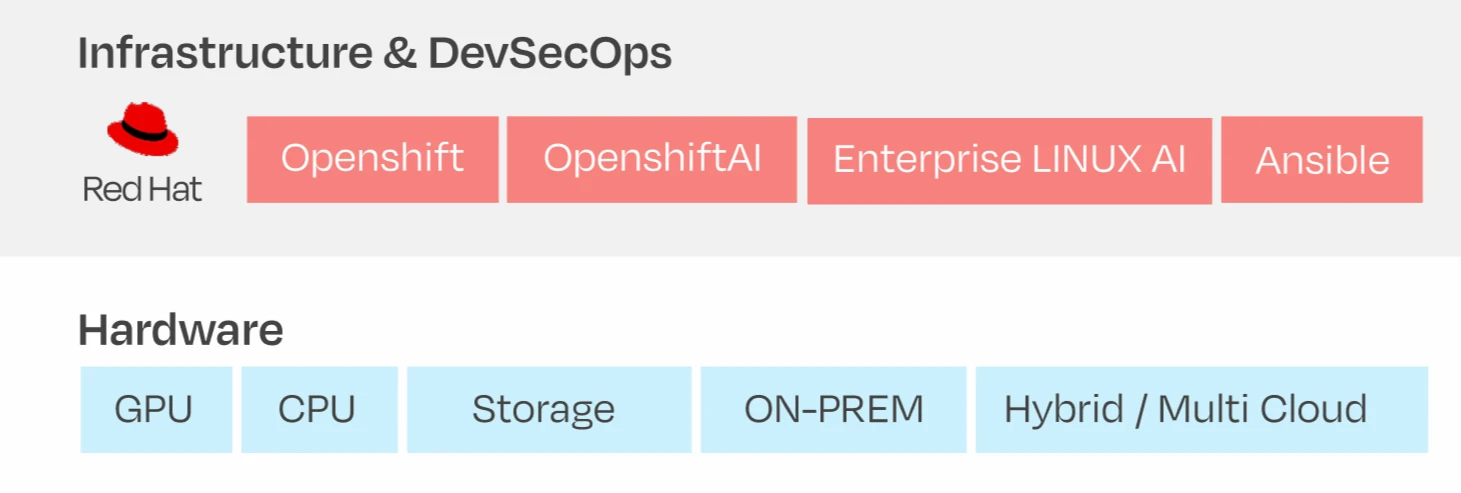Screen dimensions: 1461x493
Task: Click the Red Hat fedora logo
Action: coord(143,129)
